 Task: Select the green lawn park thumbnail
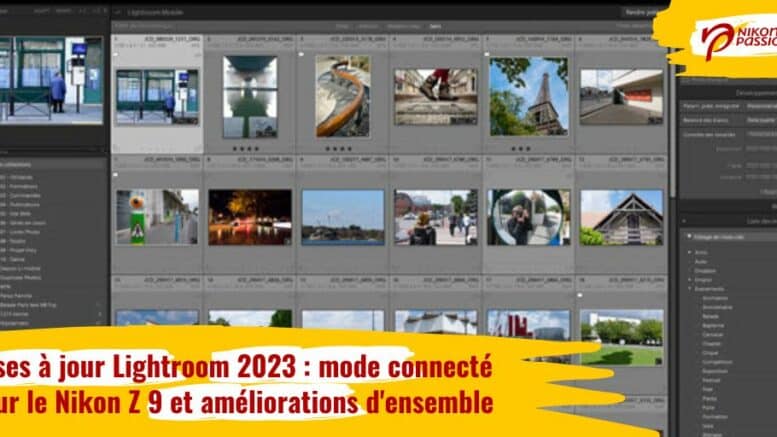621,337
